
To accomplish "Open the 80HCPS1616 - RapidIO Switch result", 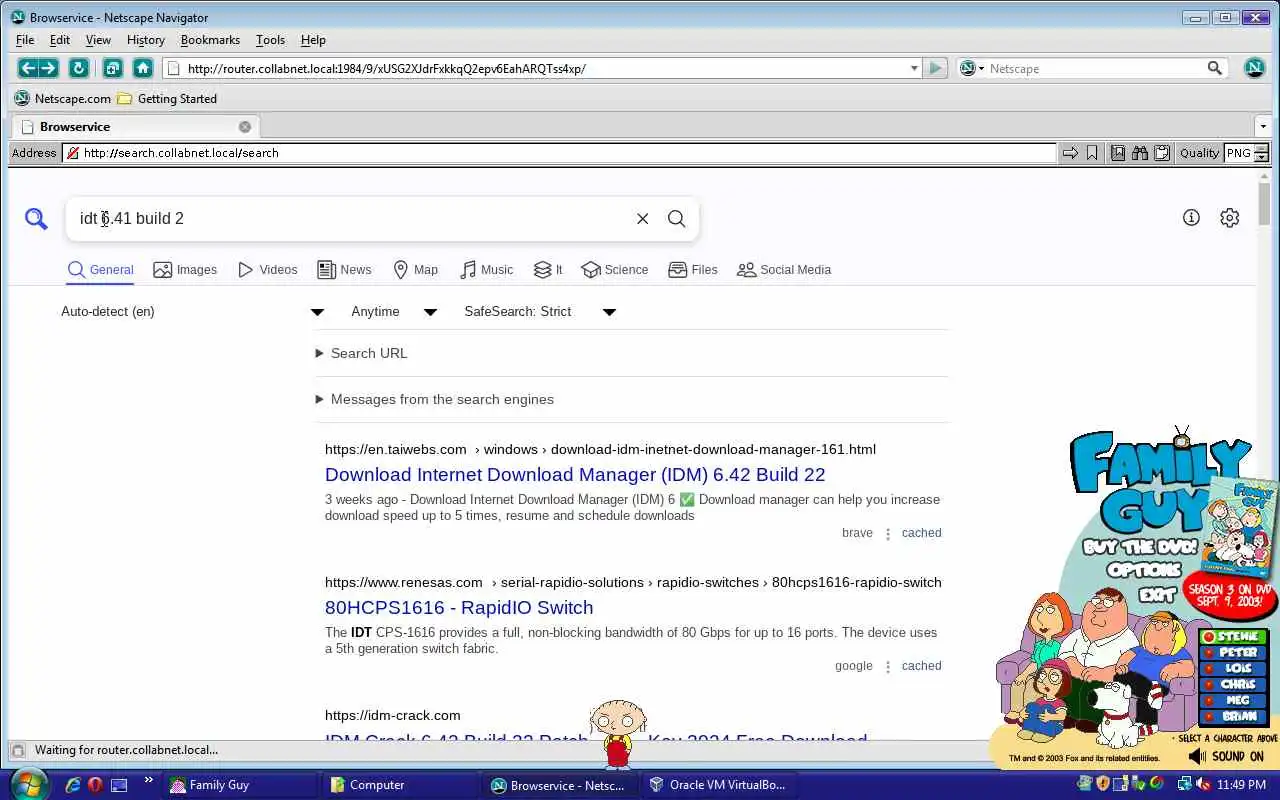I will (459, 608).
